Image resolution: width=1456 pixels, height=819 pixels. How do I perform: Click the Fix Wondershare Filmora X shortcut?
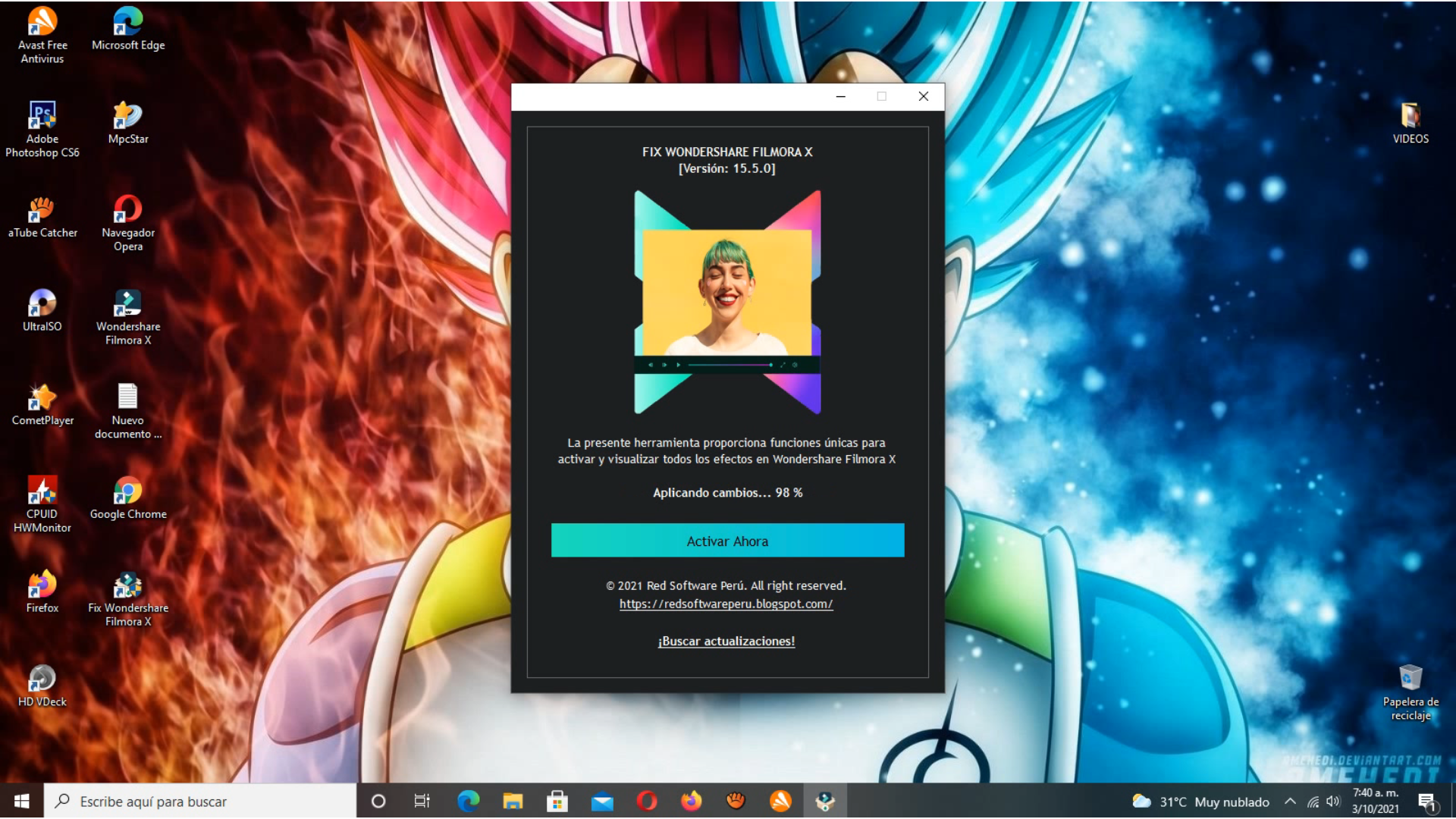click(x=127, y=585)
